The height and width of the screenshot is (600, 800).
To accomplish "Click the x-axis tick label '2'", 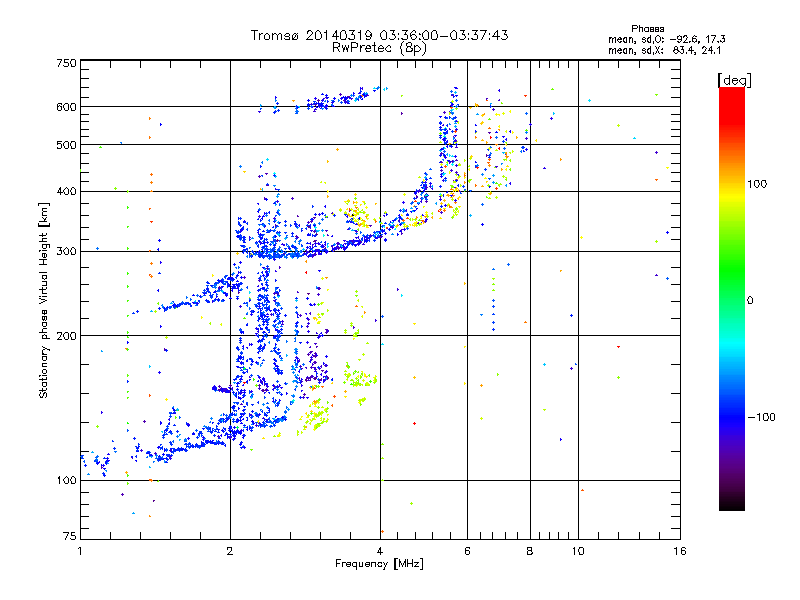I will 230,551.
